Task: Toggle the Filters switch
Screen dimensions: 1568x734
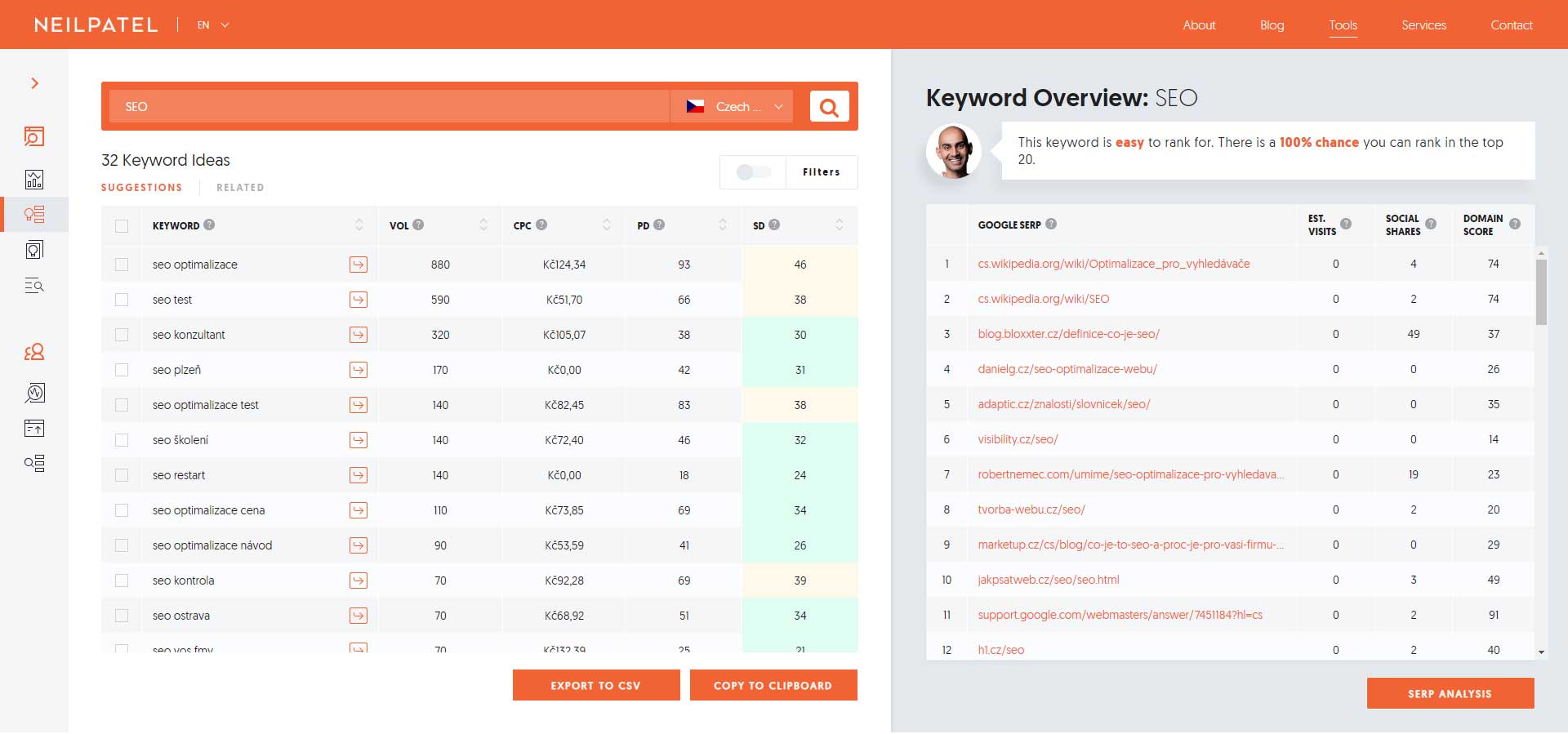Action: point(753,172)
